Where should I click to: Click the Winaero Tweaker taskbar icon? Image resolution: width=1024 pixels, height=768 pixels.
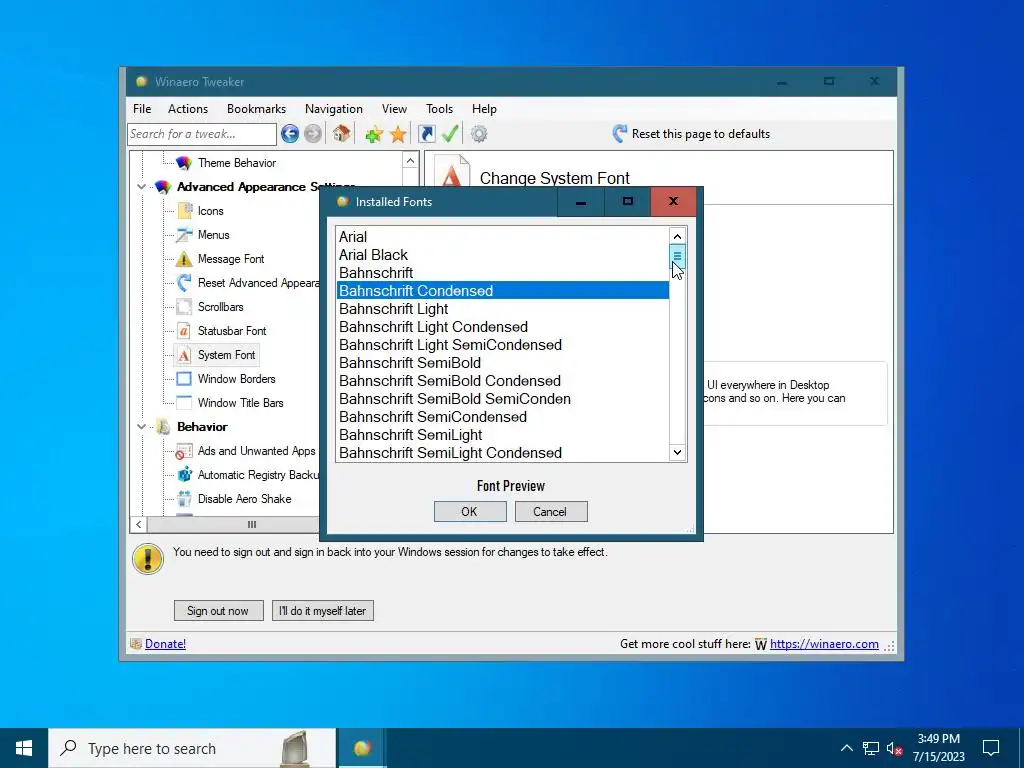(x=362, y=748)
